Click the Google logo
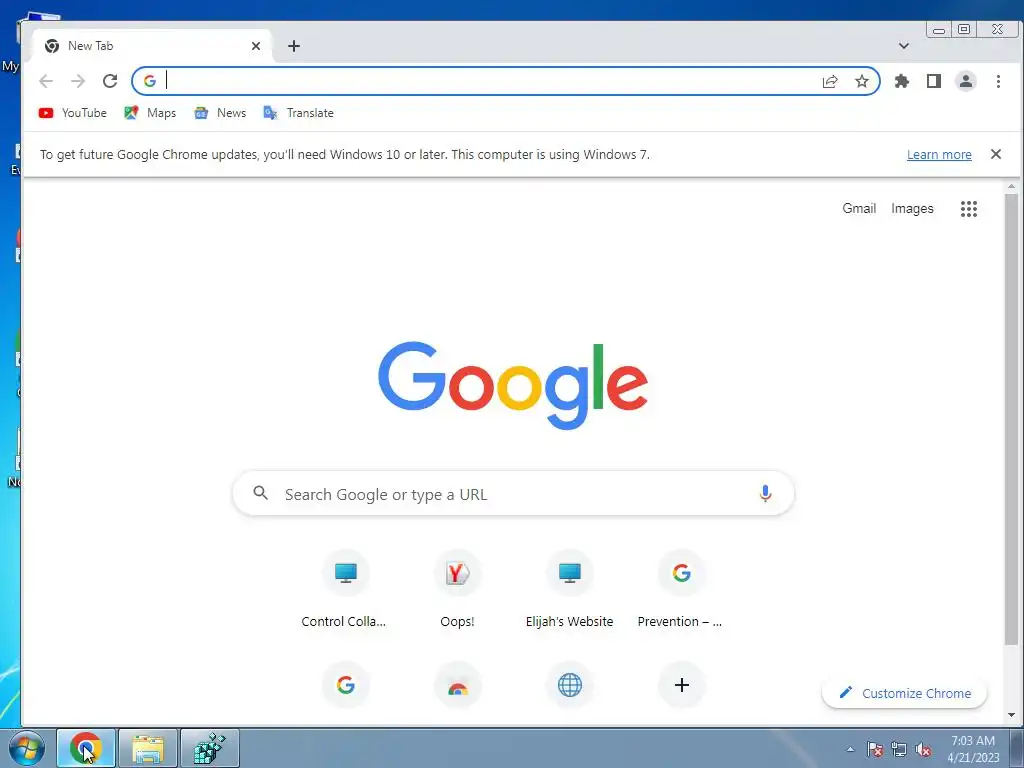The height and width of the screenshot is (768, 1024). pyautogui.click(x=513, y=385)
